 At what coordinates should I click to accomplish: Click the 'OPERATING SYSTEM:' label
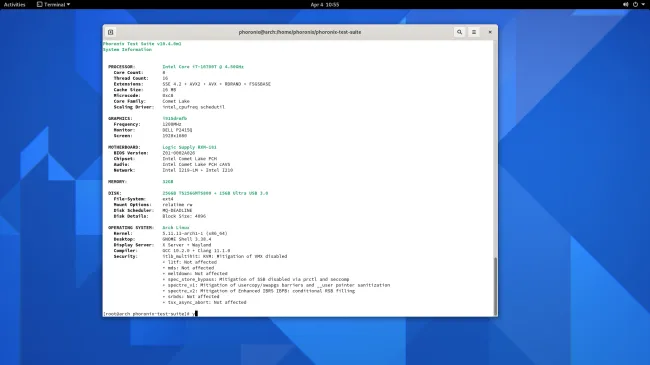[x=131, y=228]
